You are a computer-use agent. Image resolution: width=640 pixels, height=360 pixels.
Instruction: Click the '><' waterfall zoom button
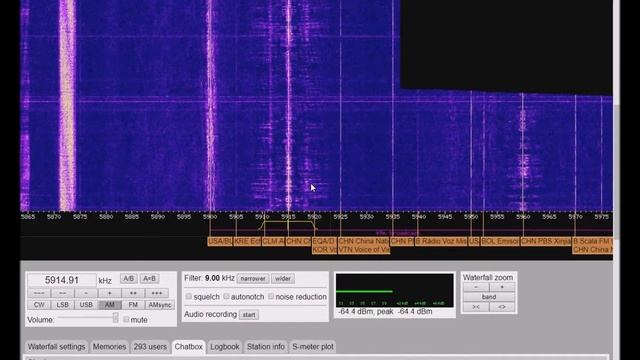pyautogui.click(x=476, y=307)
